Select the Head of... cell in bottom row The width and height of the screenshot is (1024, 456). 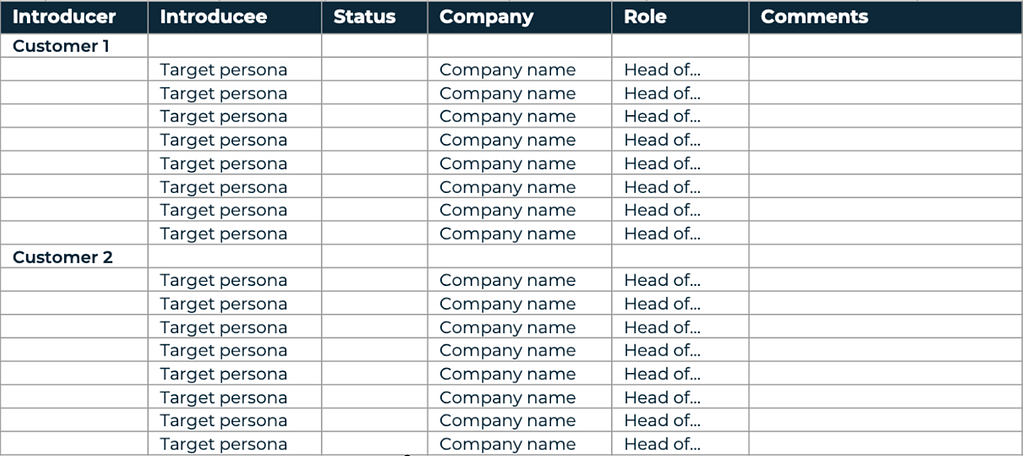tap(680, 444)
